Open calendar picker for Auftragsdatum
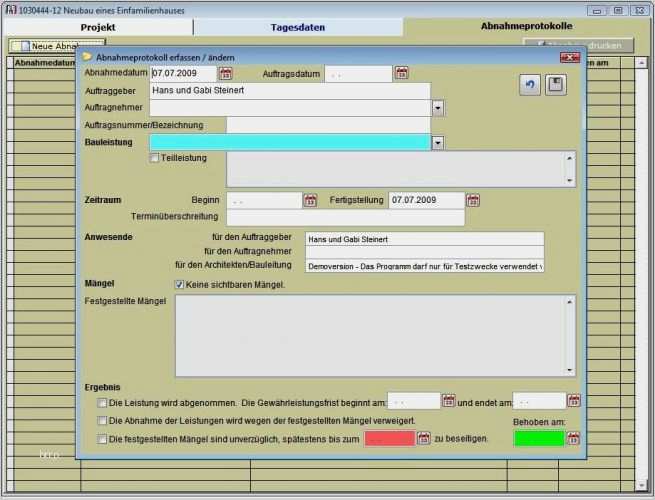 [x=401, y=73]
